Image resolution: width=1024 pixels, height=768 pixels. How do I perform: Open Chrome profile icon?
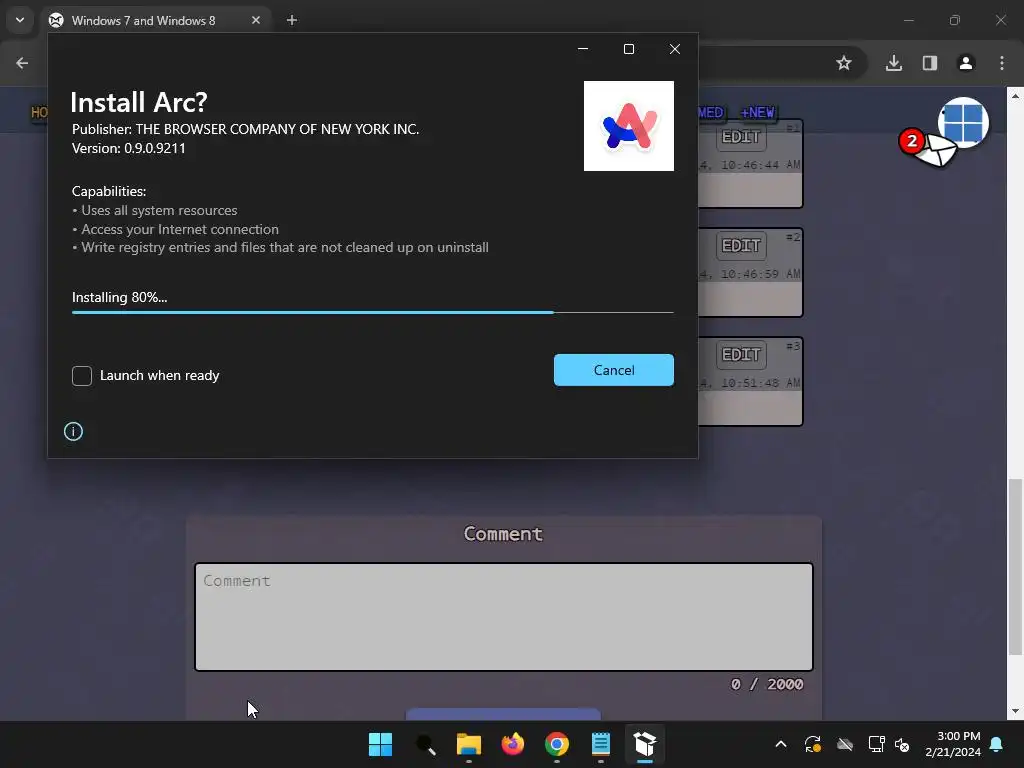click(x=965, y=63)
